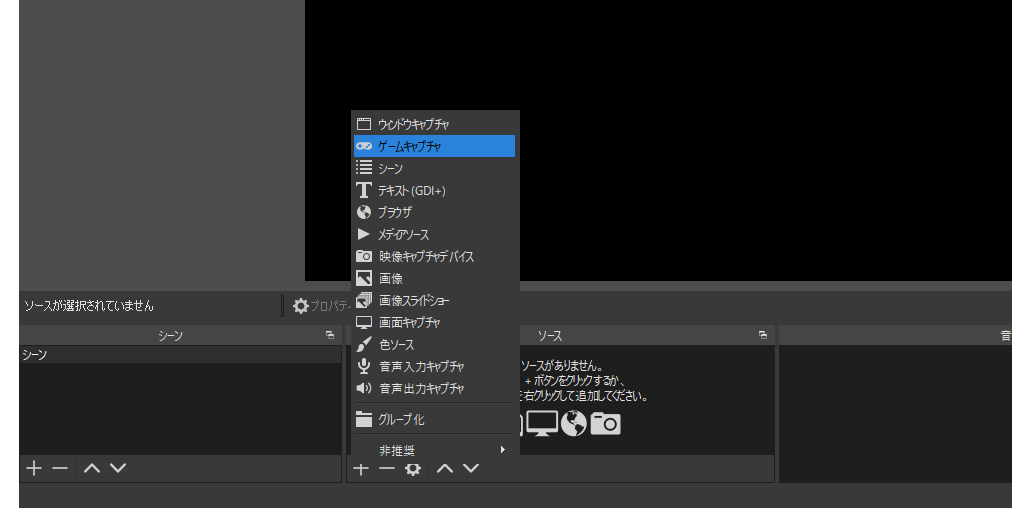The image size is (1012, 508).
Task: Click the folder icon beside グループ化
Action: tap(364, 419)
